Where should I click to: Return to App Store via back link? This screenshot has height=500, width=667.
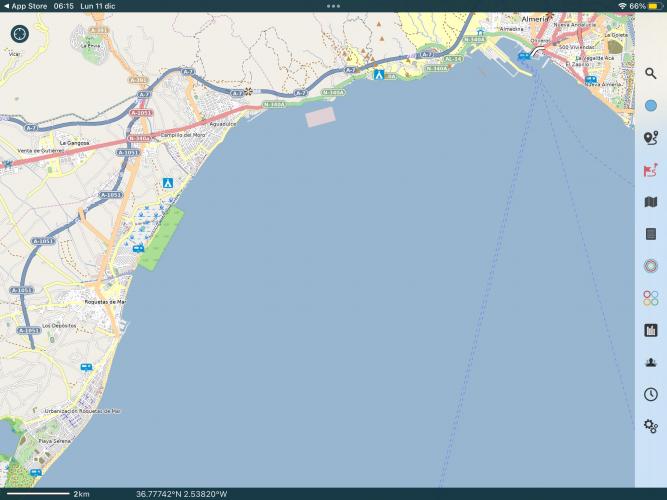pos(27,6)
